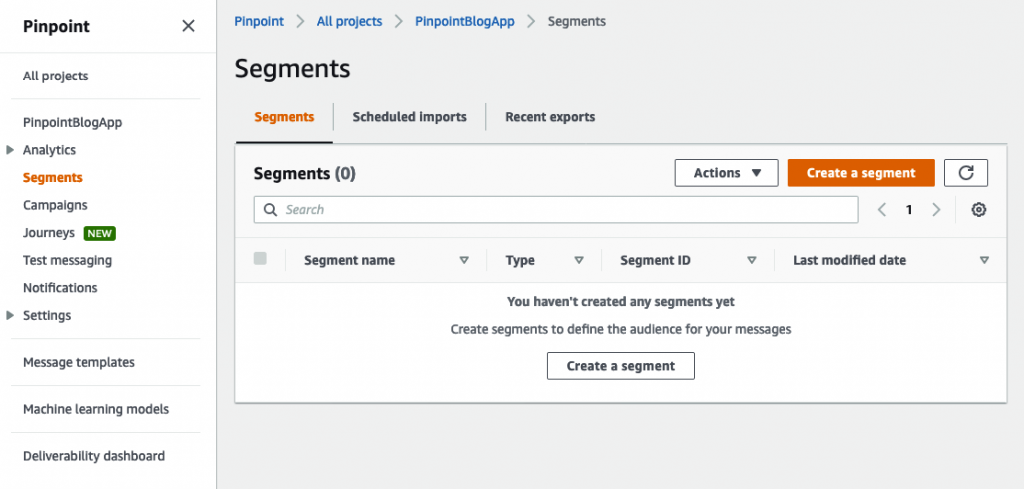
Task: Switch to the Segments tab
Action: point(284,117)
